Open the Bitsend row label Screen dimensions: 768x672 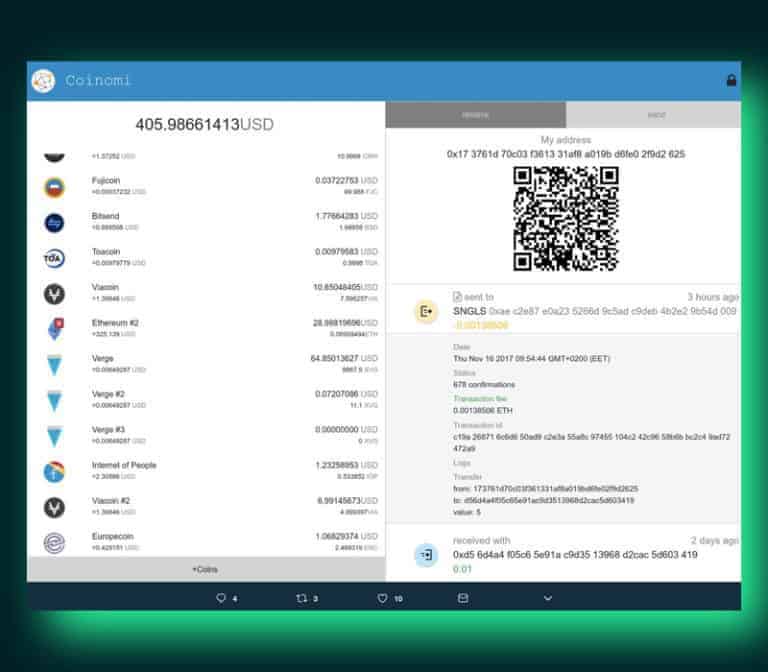tap(105, 216)
